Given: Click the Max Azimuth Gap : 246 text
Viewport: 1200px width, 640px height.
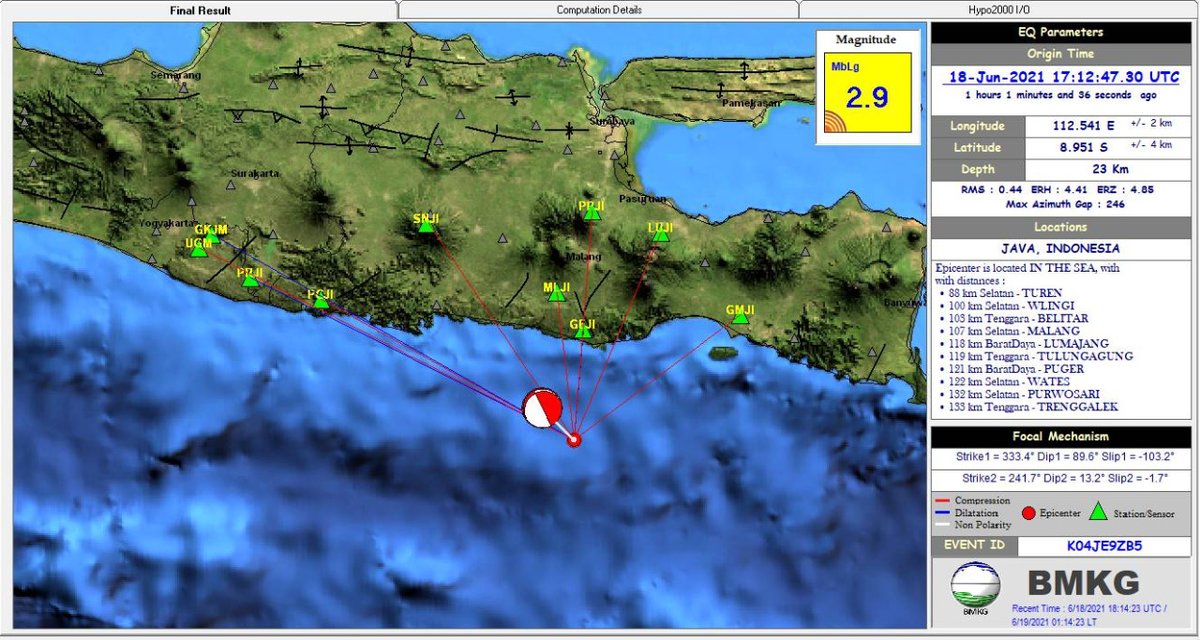Looking at the screenshot, I should pos(1064,204).
